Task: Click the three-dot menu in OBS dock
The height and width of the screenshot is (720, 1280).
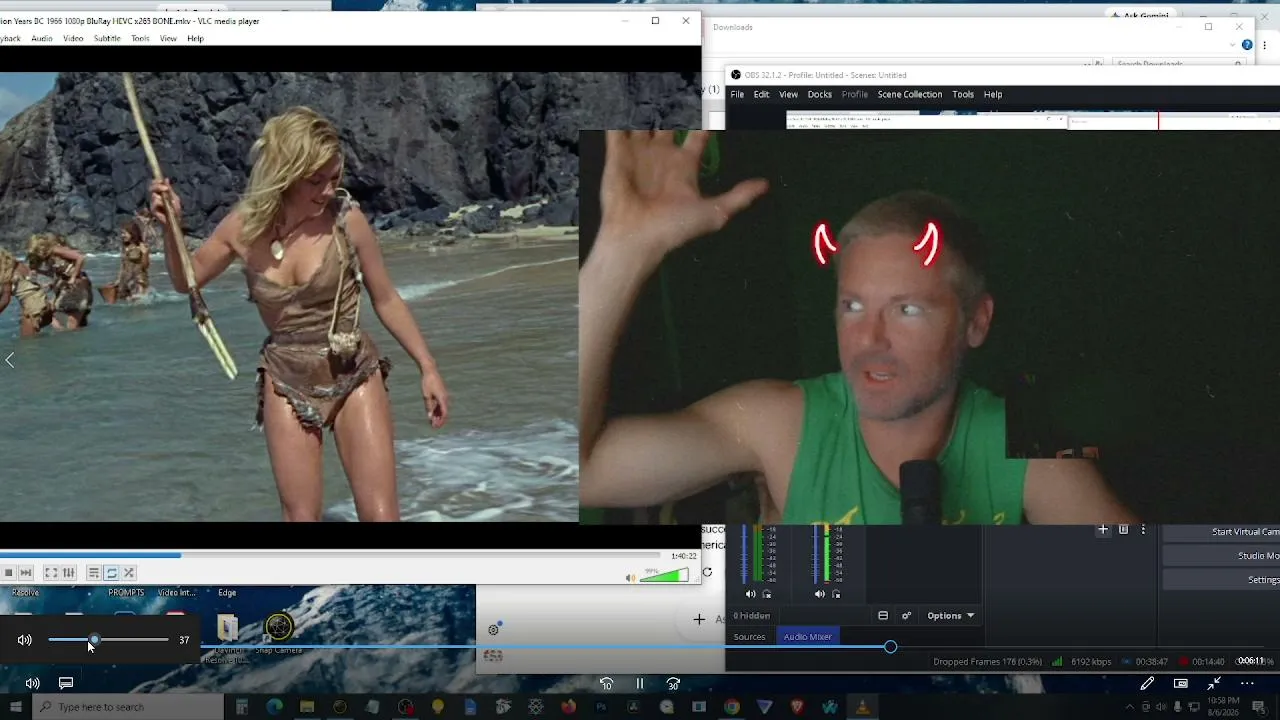Action: pyautogui.click(x=1143, y=530)
